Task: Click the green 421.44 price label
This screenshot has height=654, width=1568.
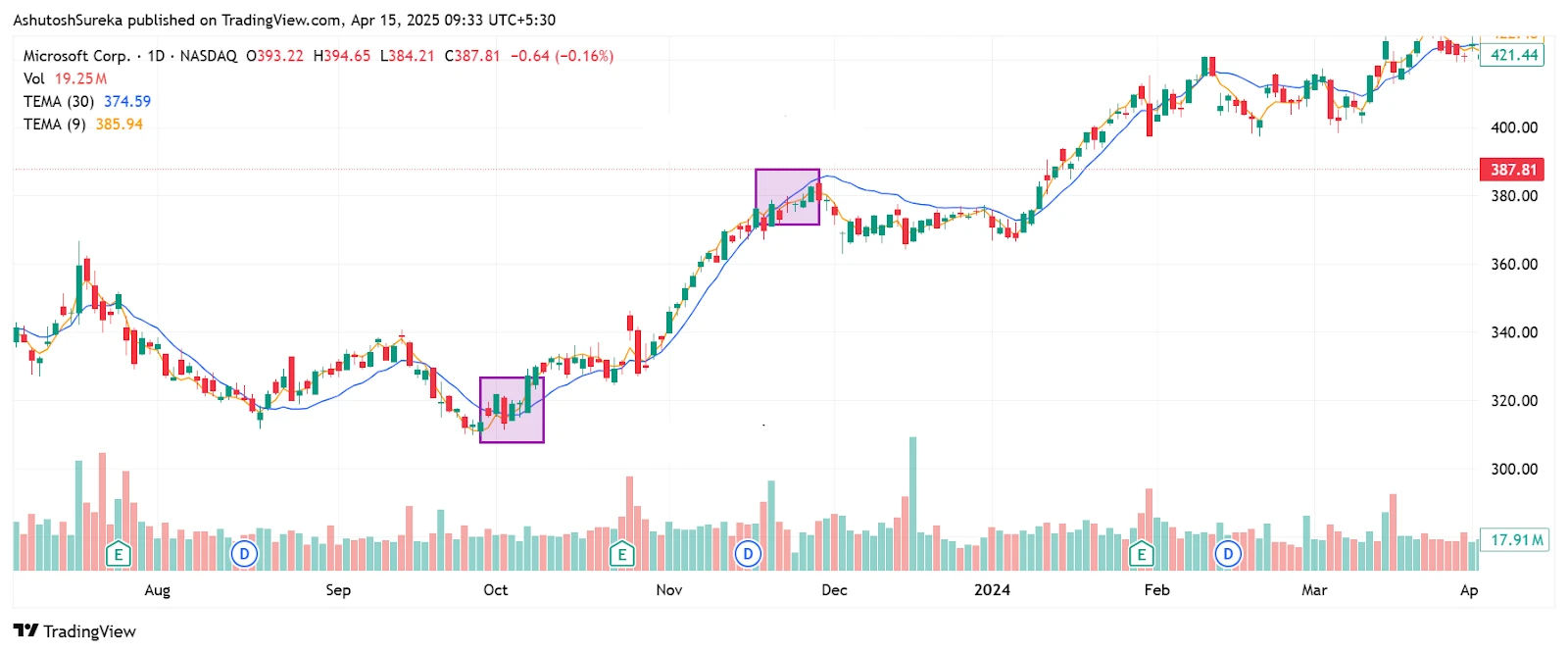Action: coord(1513,55)
